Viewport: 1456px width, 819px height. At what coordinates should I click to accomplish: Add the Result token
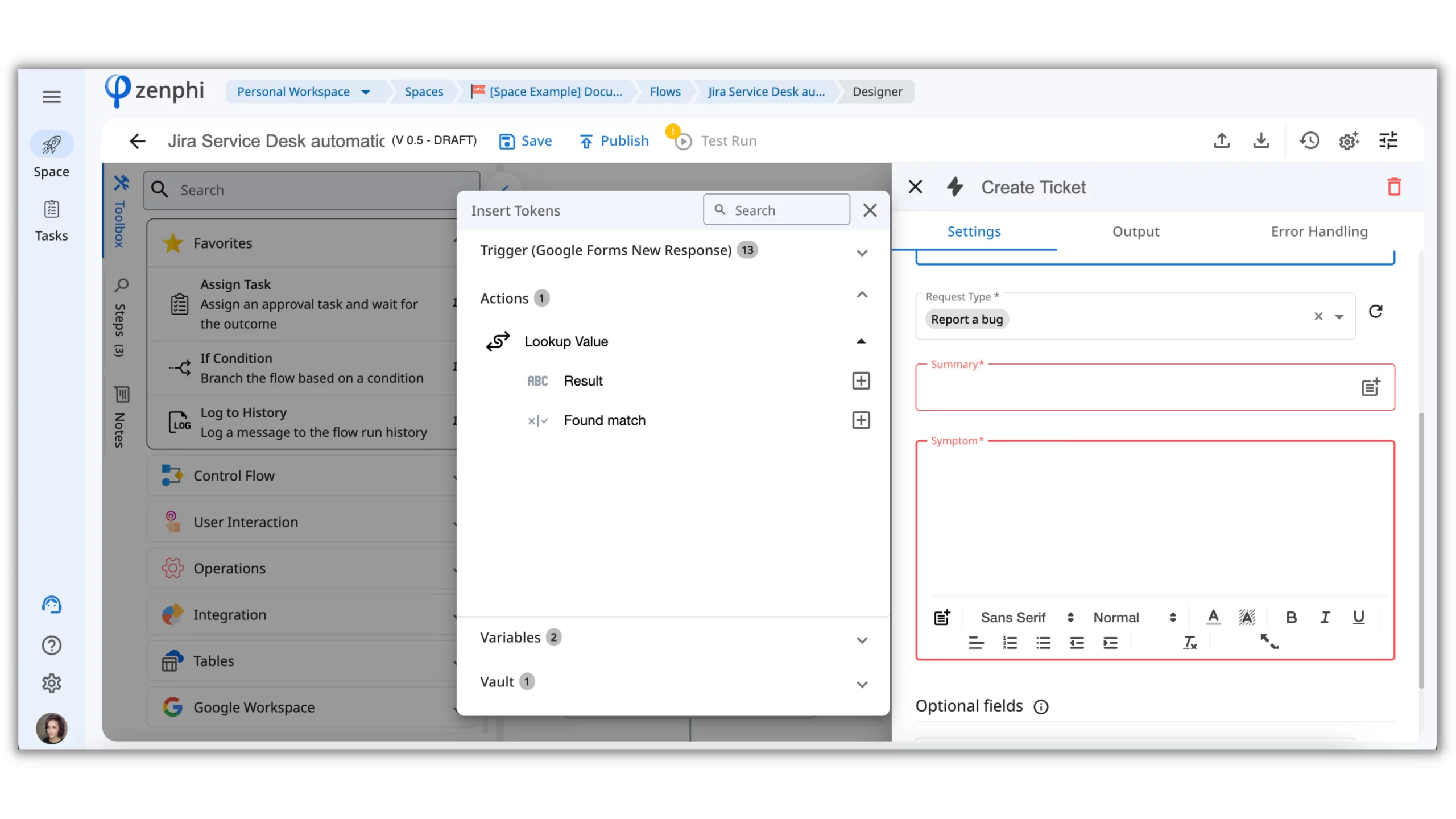pos(861,380)
